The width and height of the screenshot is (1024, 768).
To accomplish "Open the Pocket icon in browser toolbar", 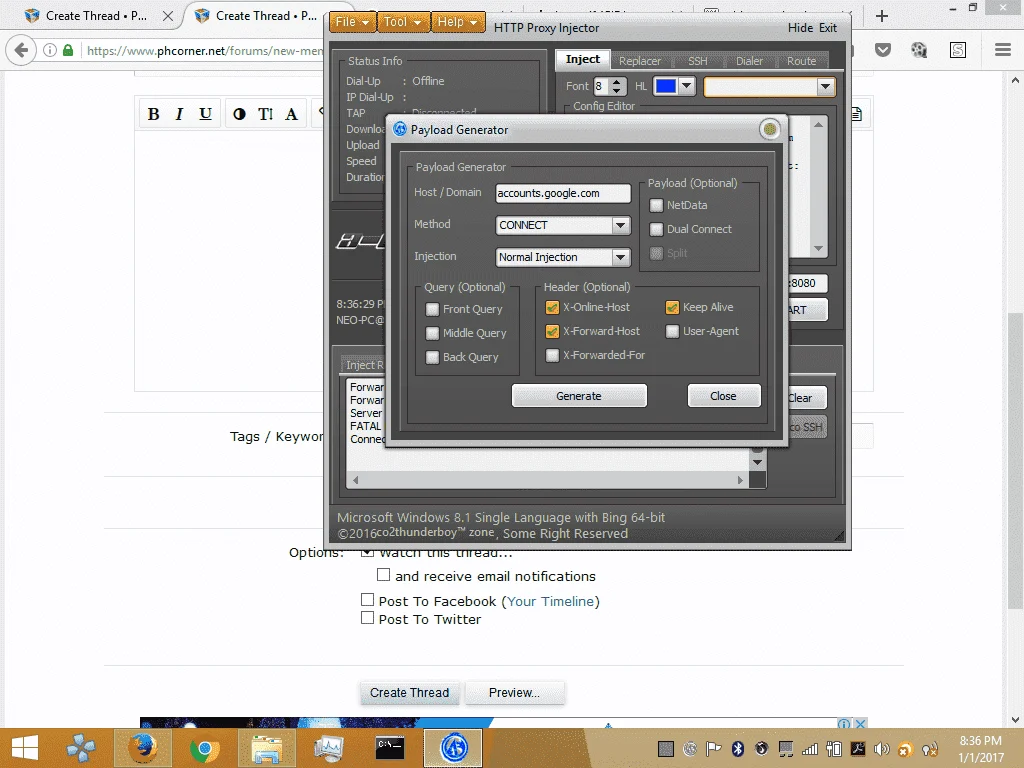I will [883, 50].
